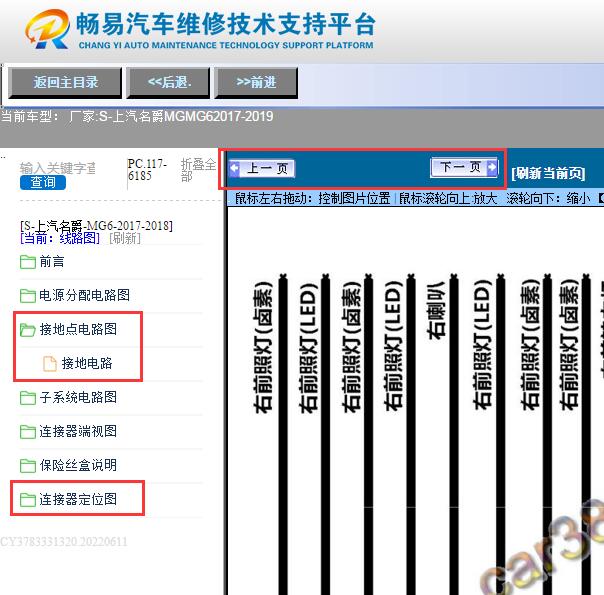Viewport: 604px width, 595px height.
Task: Focus the 输入关键字 search field
Action: [58, 168]
